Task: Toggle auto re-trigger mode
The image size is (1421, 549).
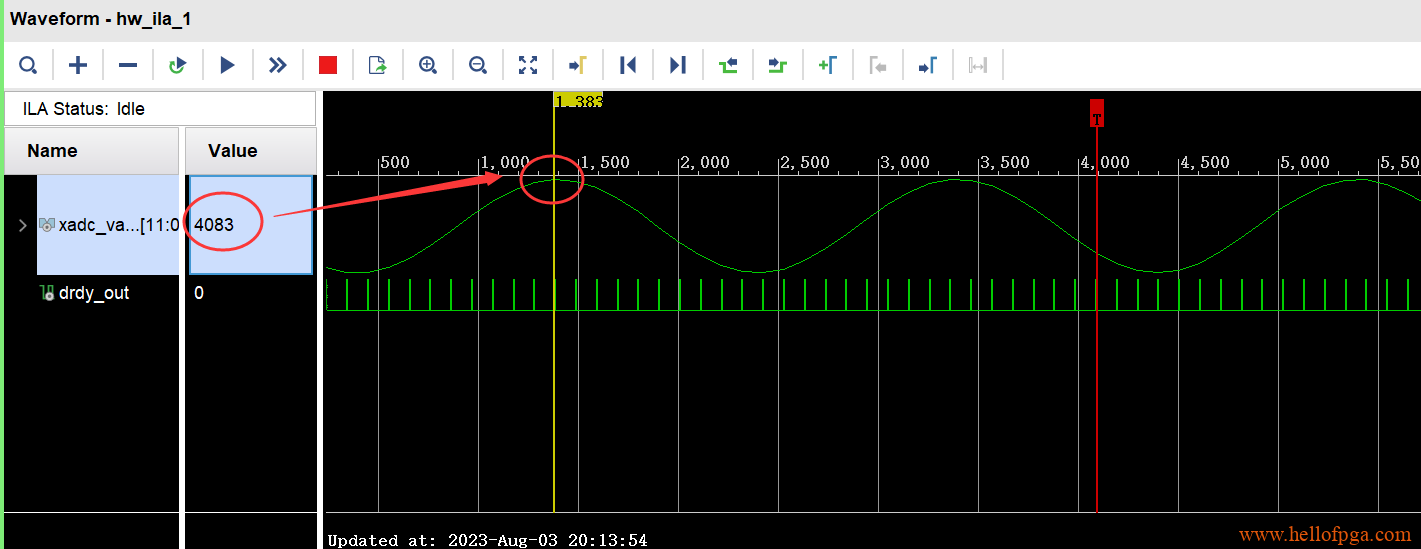Action: 178,66
